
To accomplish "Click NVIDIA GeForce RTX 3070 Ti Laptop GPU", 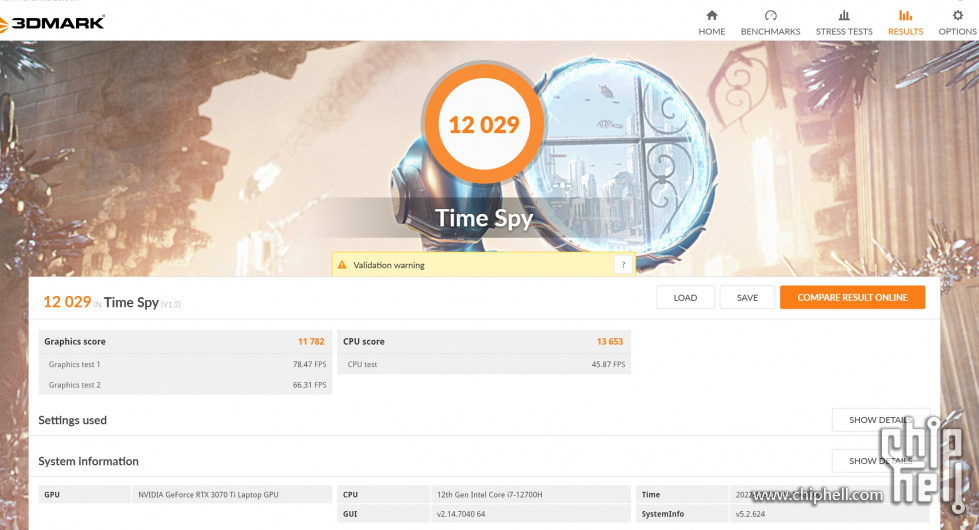I will 208,494.
